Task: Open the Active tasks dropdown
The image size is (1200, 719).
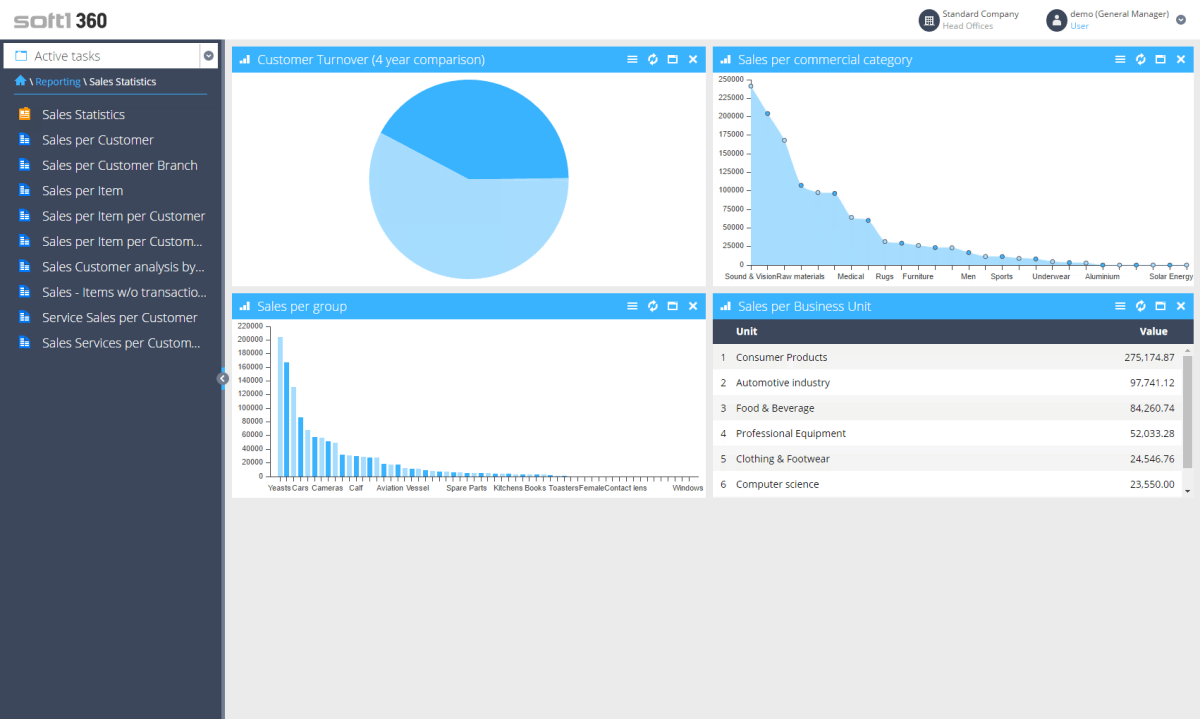Action: (x=210, y=55)
